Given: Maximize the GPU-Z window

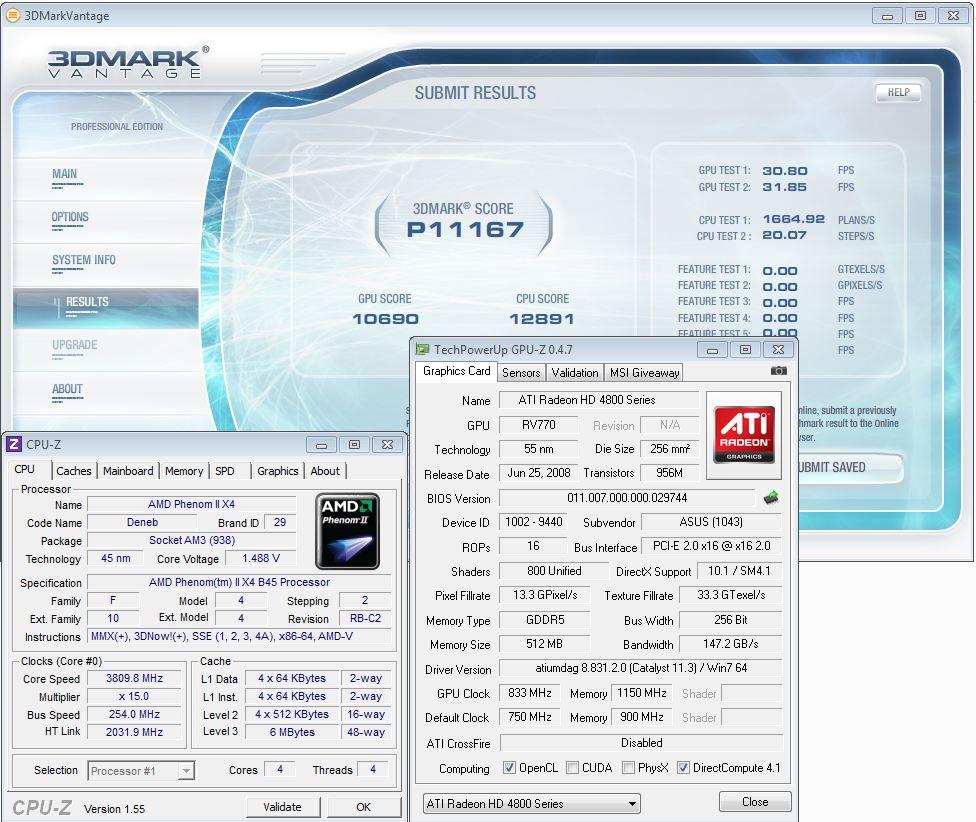Looking at the screenshot, I should (745, 350).
